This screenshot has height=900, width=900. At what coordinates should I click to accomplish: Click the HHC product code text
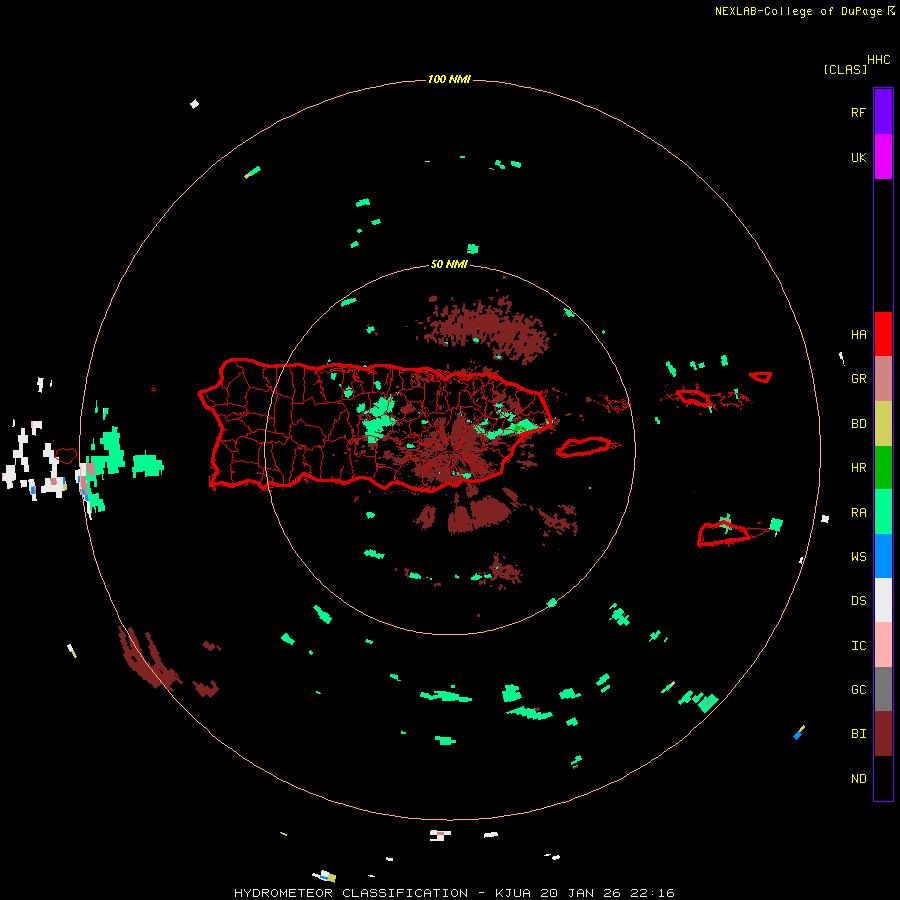pos(879,60)
